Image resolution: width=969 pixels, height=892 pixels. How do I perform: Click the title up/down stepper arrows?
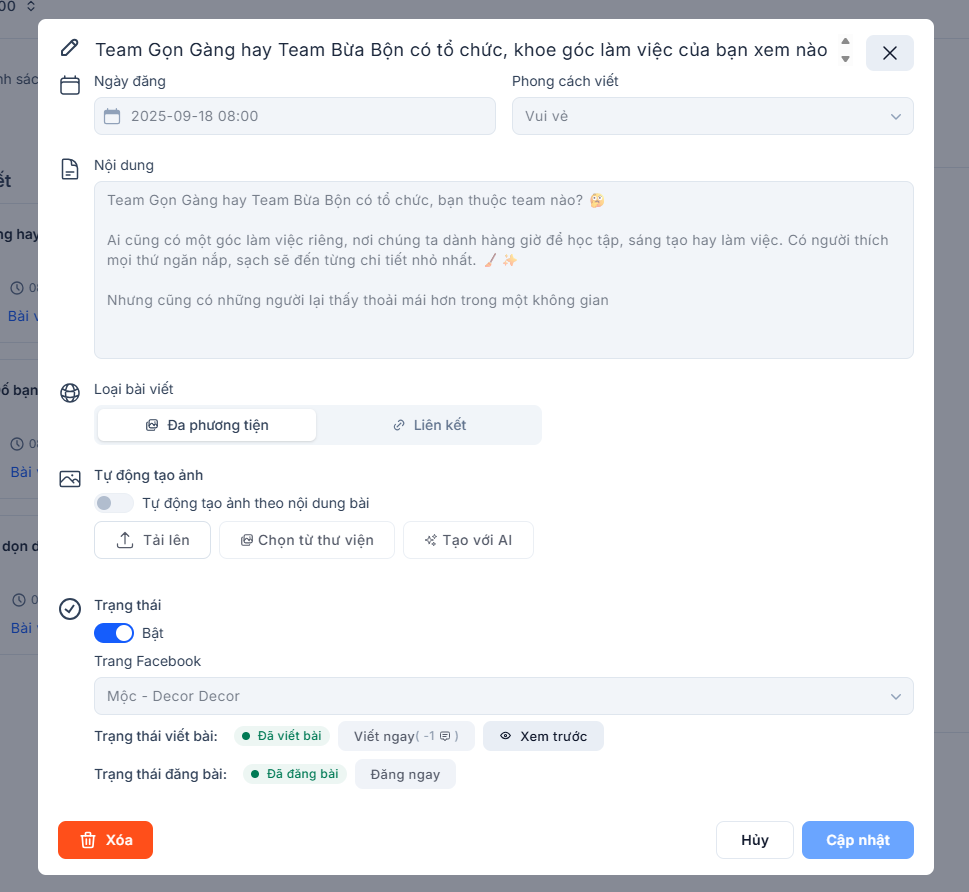pyautogui.click(x=845, y=50)
